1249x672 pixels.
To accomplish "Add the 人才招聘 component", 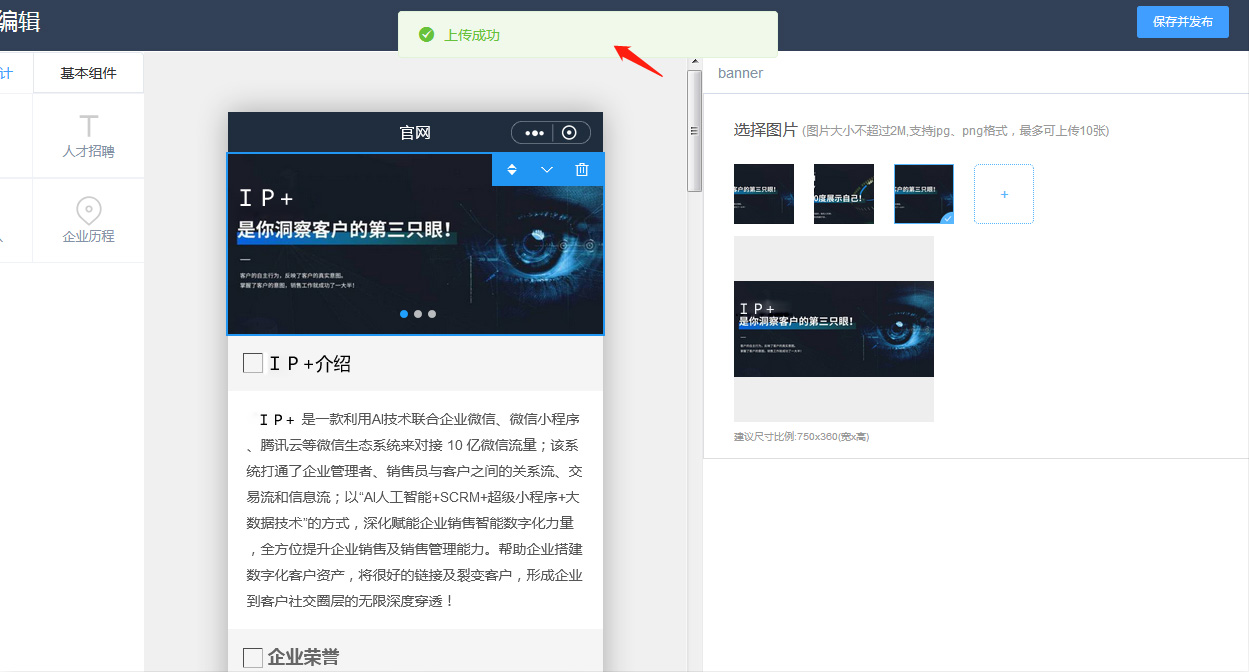I will coord(88,136).
